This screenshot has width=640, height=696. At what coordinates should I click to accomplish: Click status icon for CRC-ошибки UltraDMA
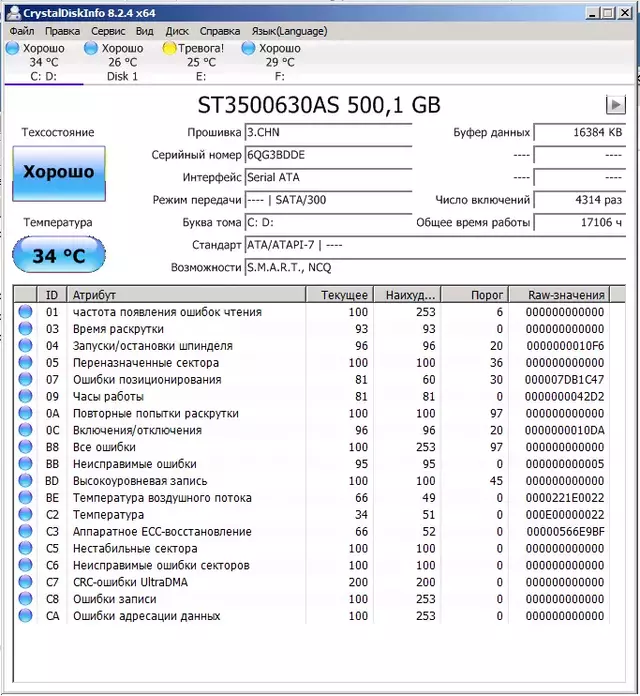(25, 581)
